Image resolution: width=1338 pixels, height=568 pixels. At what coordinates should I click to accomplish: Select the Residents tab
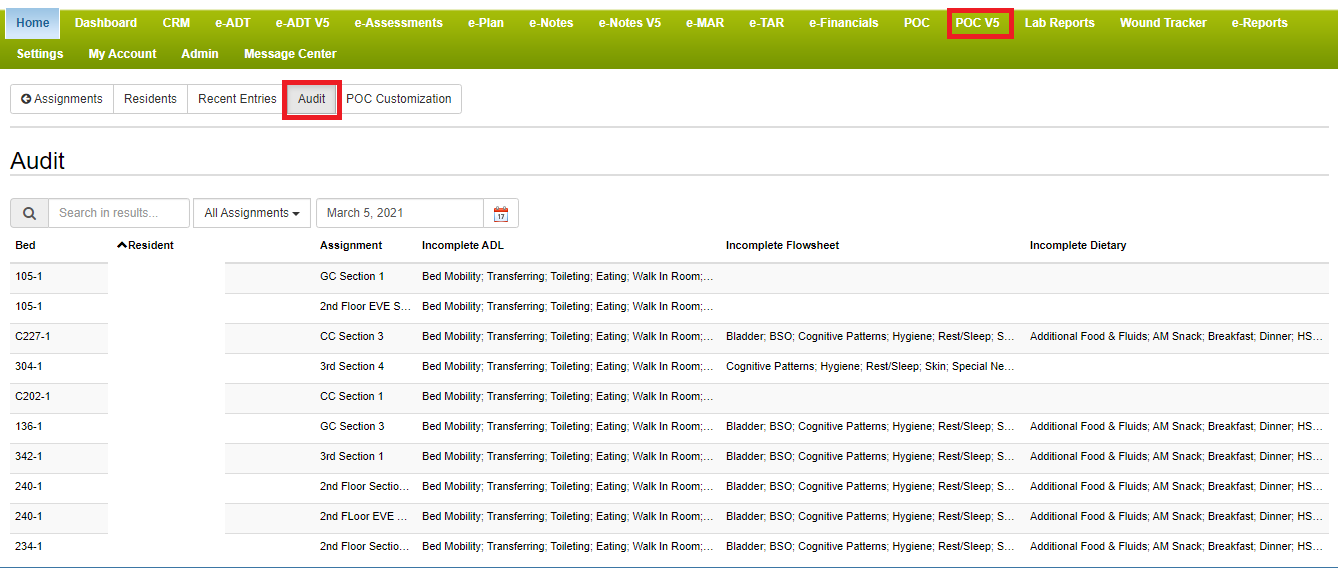pyautogui.click(x=150, y=99)
